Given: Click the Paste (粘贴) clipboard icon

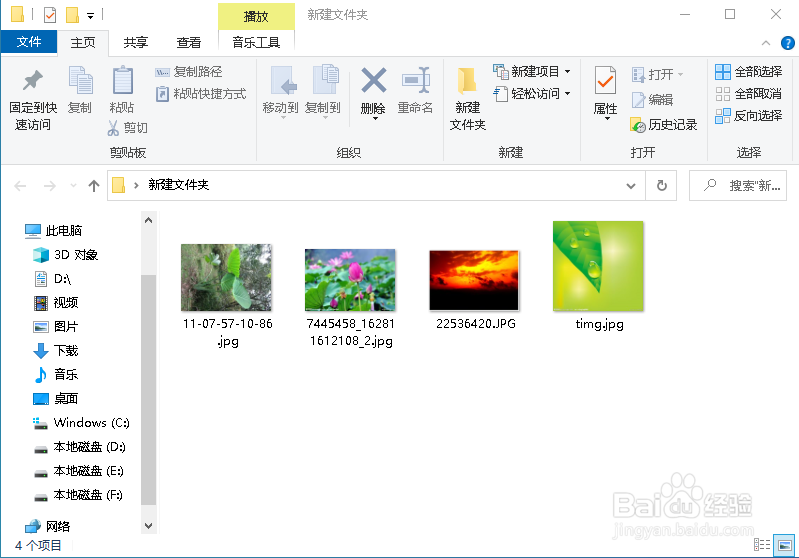Looking at the screenshot, I should point(122,81).
